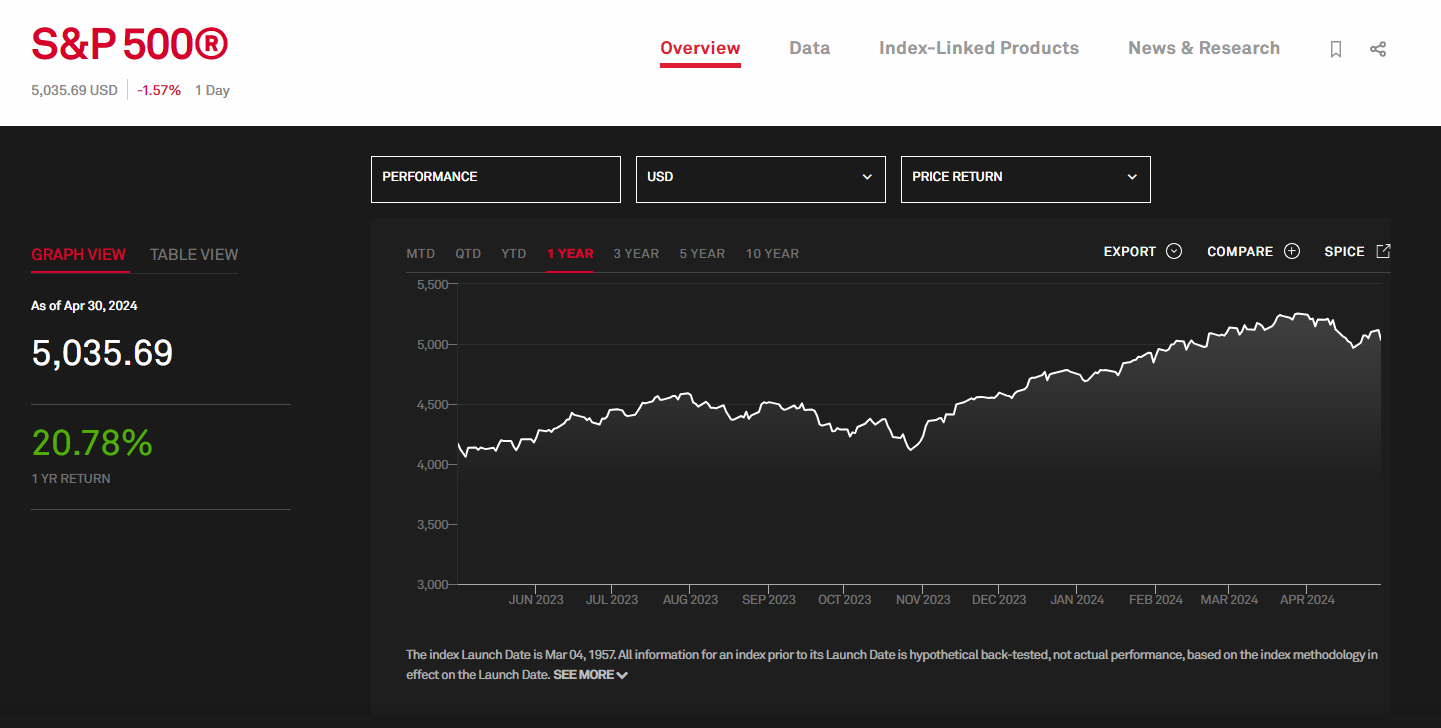This screenshot has height=728, width=1441.
Task: Select the 1 YEAR time range
Action: (x=570, y=254)
